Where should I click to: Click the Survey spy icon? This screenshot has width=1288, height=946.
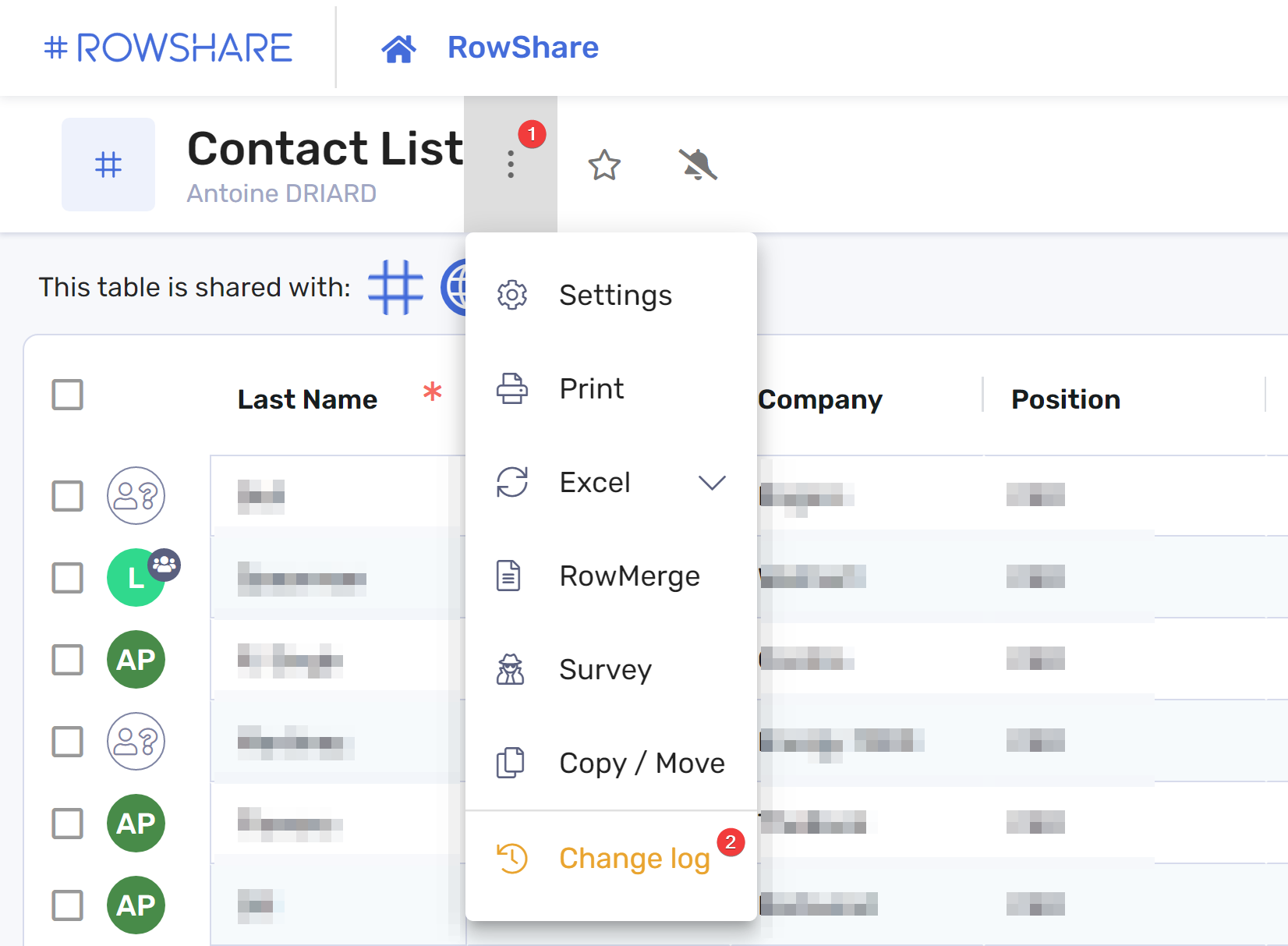(511, 669)
